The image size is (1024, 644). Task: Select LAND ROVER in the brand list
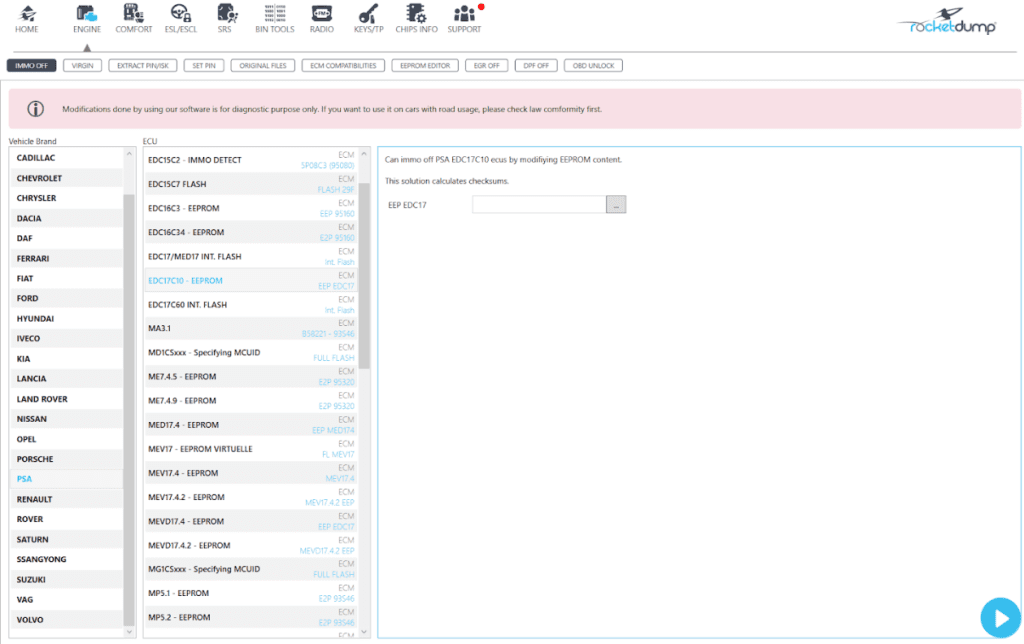pyautogui.click(x=66, y=399)
